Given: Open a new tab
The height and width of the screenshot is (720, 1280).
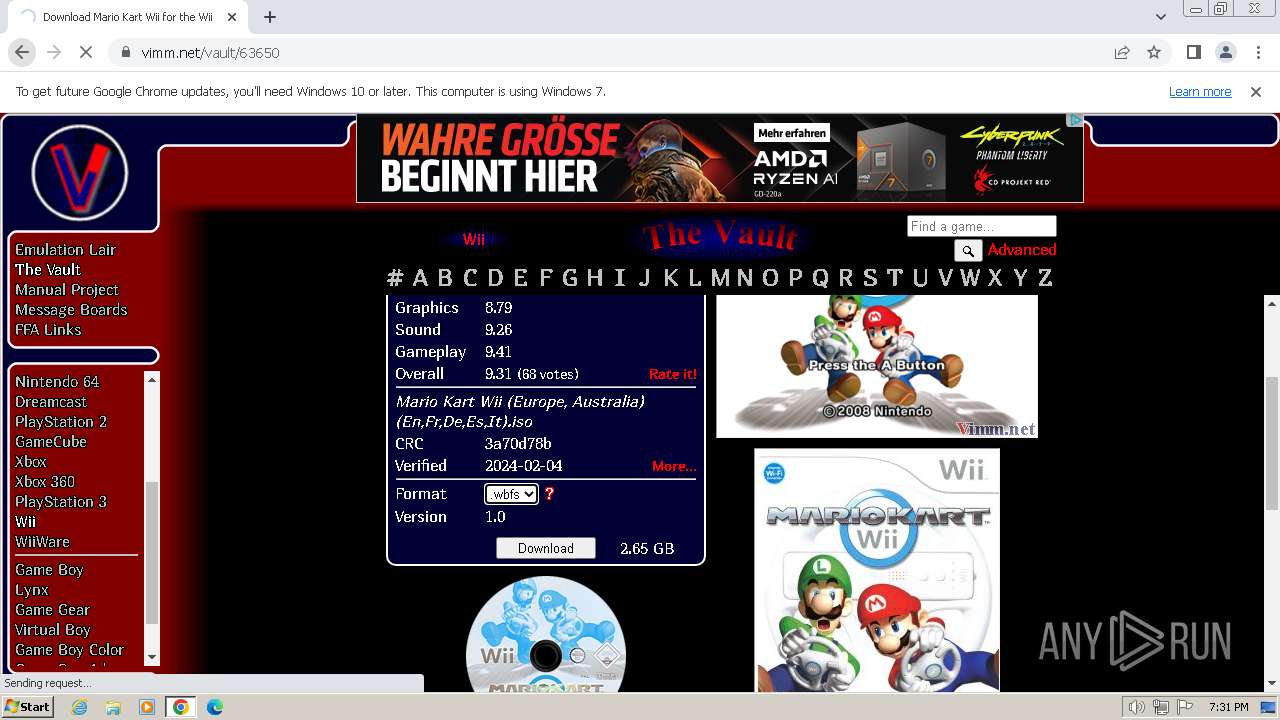Looking at the screenshot, I should [270, 17].
